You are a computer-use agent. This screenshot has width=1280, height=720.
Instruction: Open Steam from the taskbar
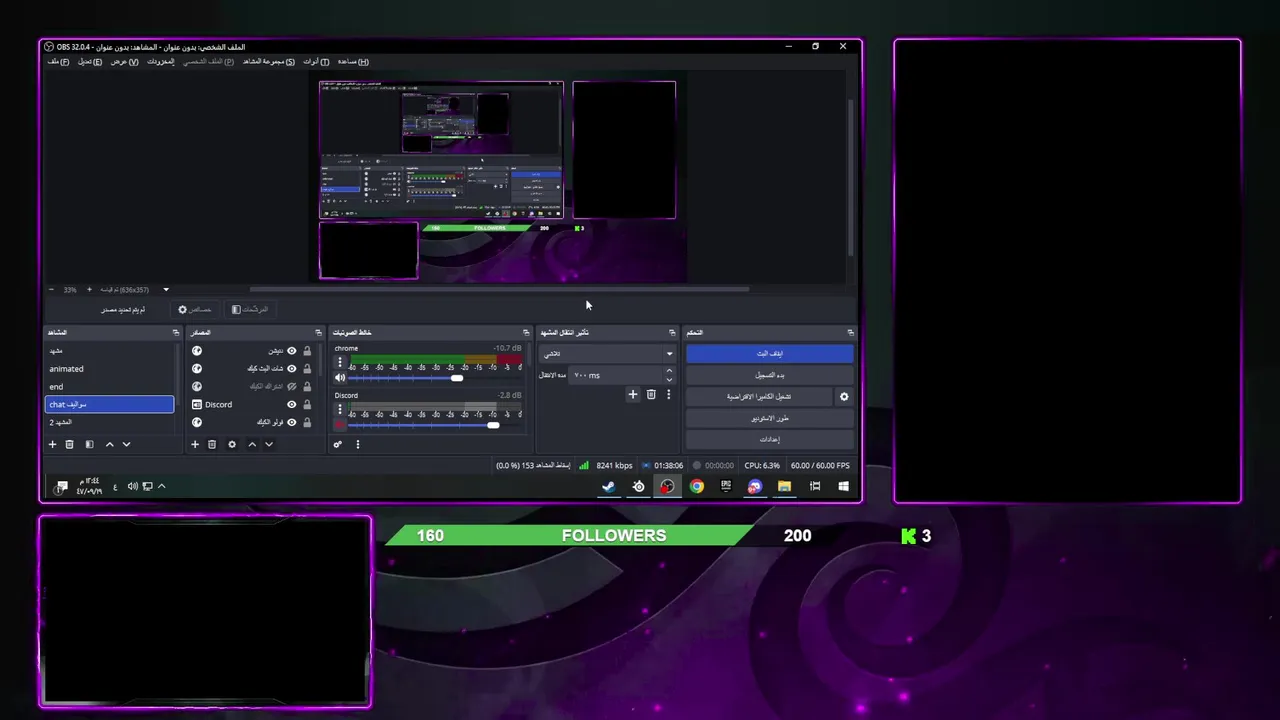pyautogui.click(x=608, y=486)
